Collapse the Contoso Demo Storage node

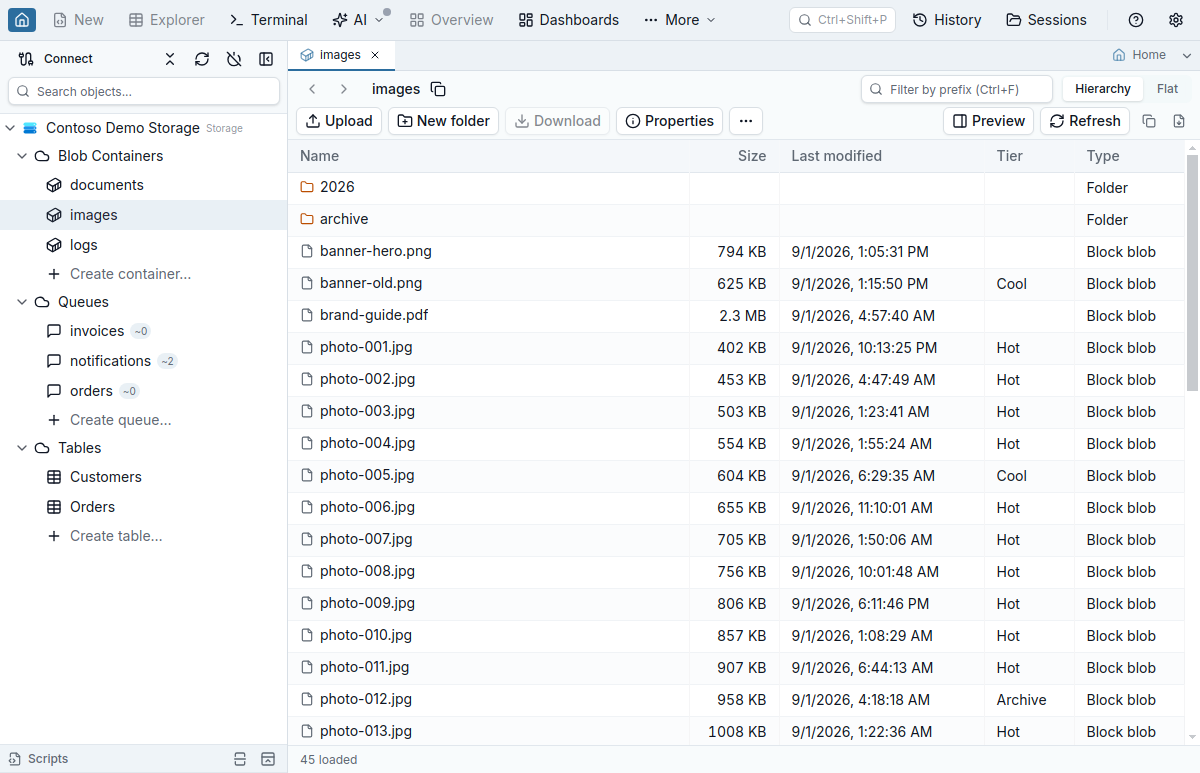pos(10,128)
